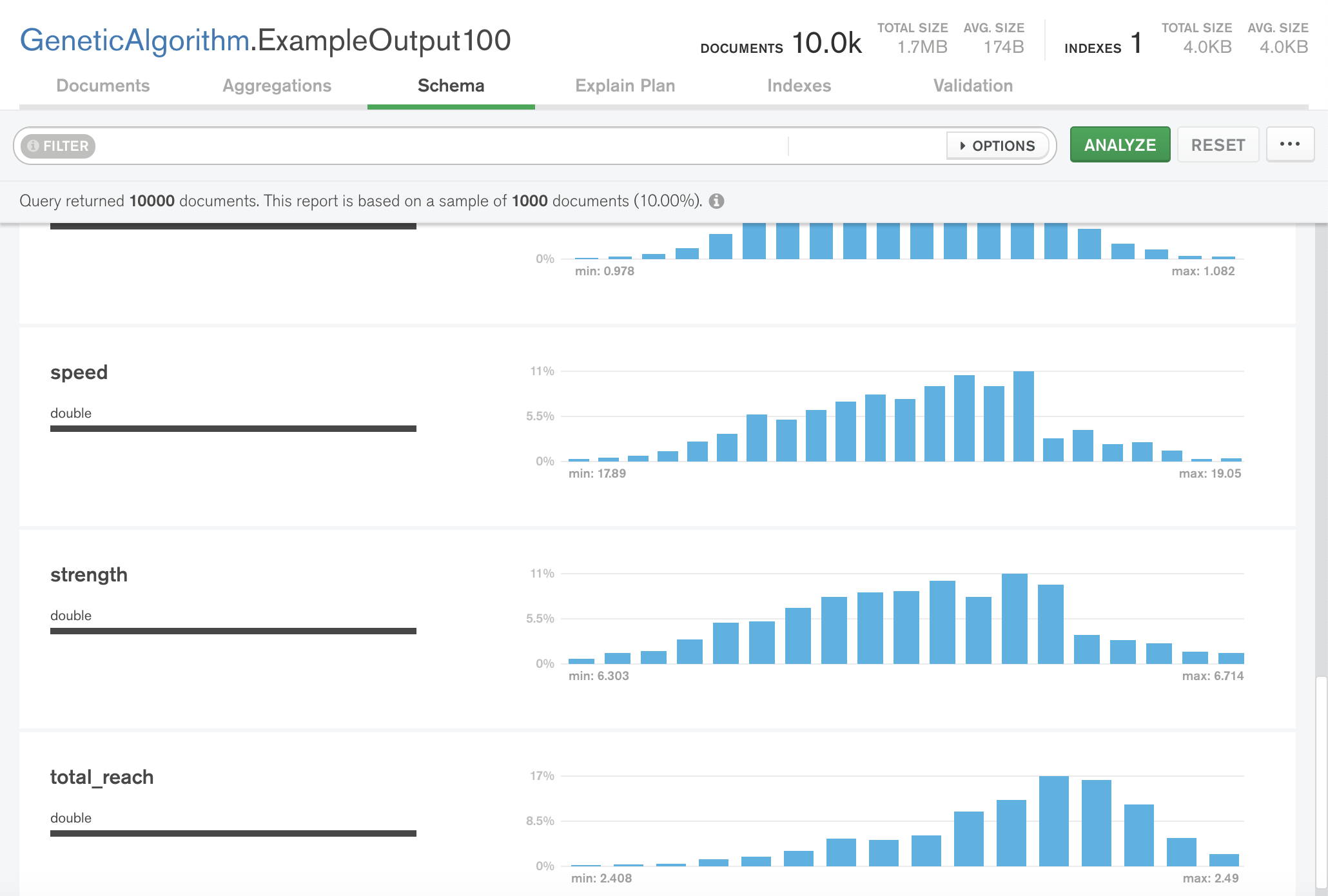Open the Indexes tab
1328x896 pixels.
799,86
